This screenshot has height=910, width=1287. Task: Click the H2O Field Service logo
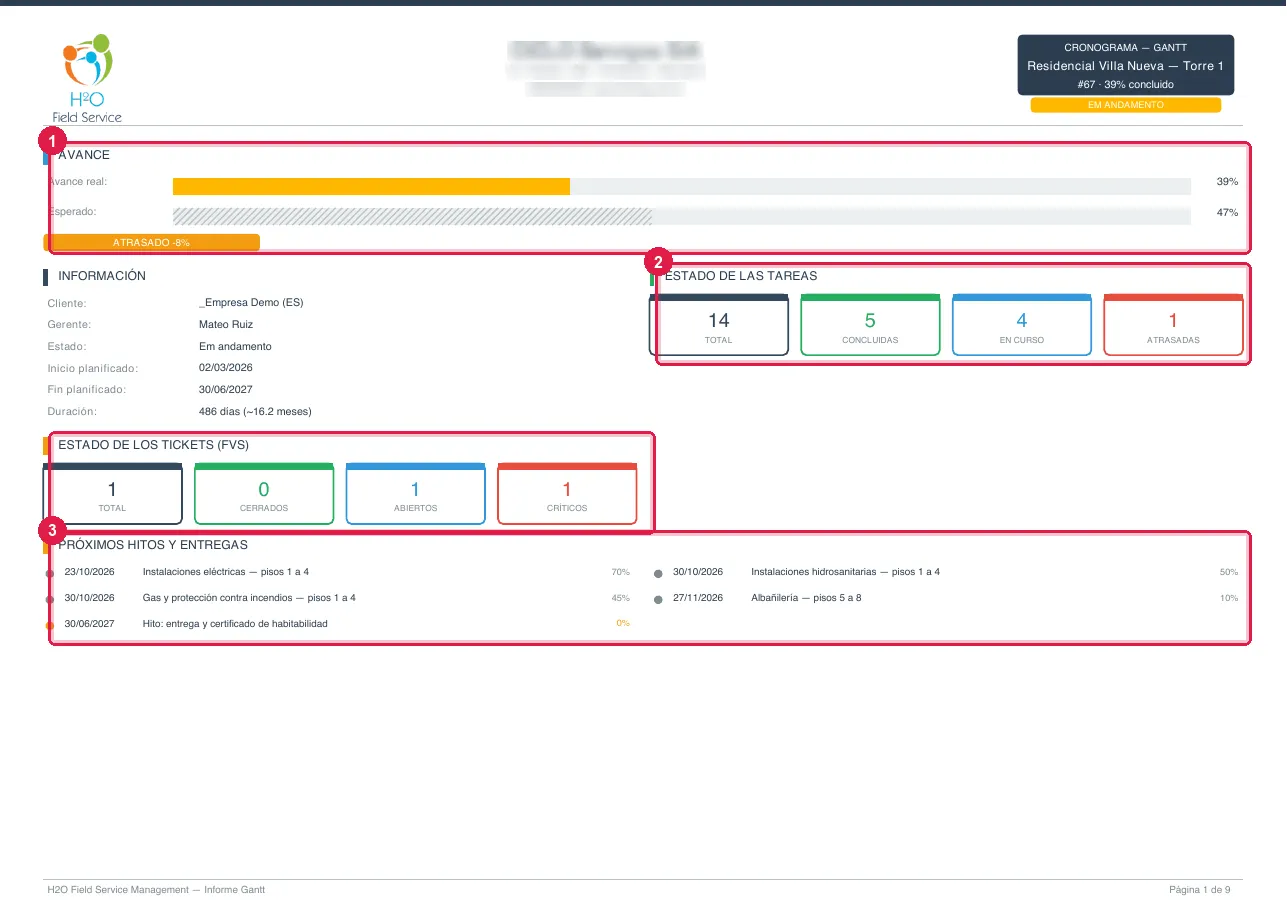click(87, 78)
